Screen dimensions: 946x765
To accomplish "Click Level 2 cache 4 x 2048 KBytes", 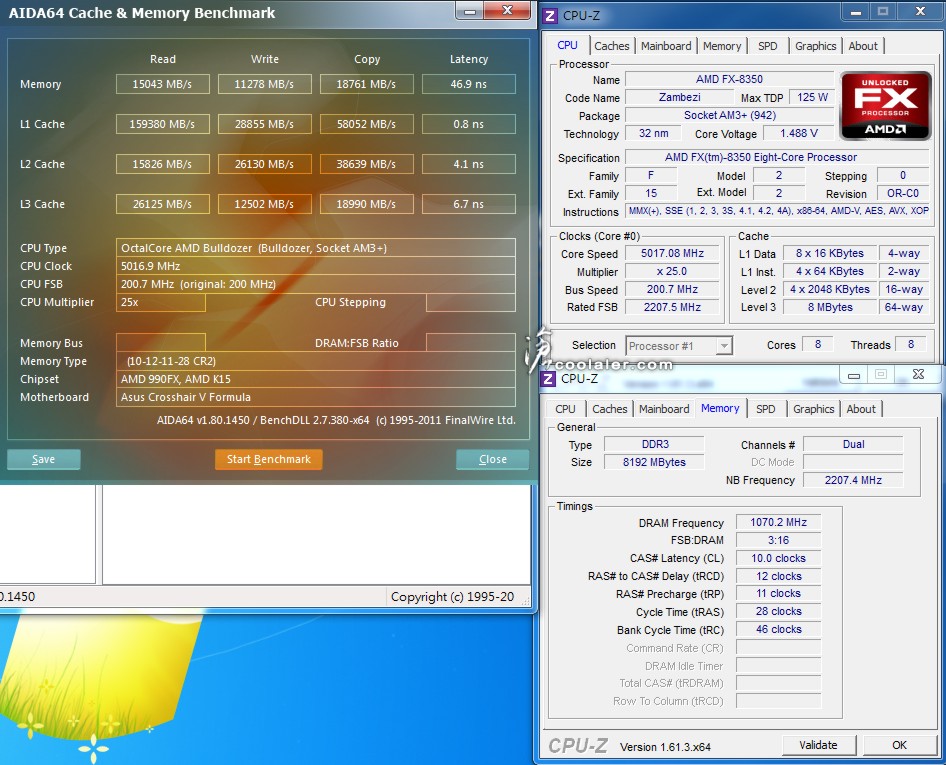I will click(830, 290).
